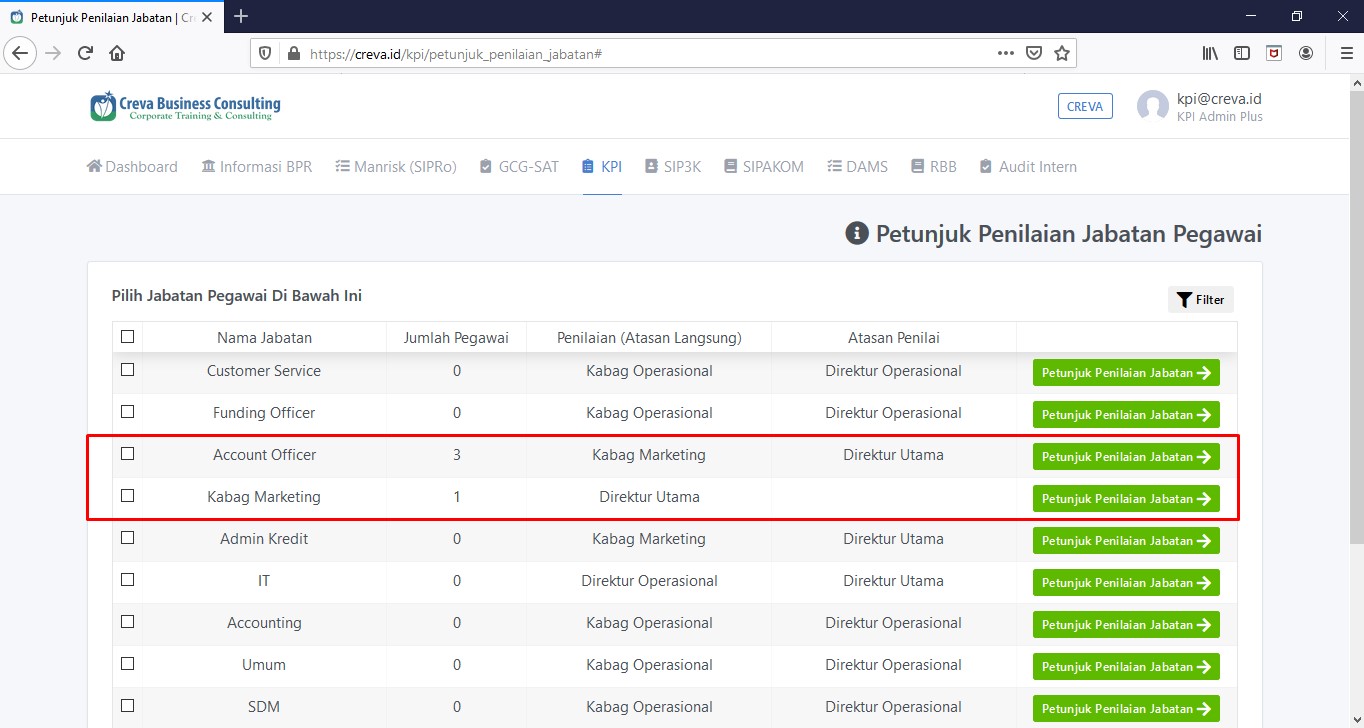Open the DAMS menu

(858, 167)
